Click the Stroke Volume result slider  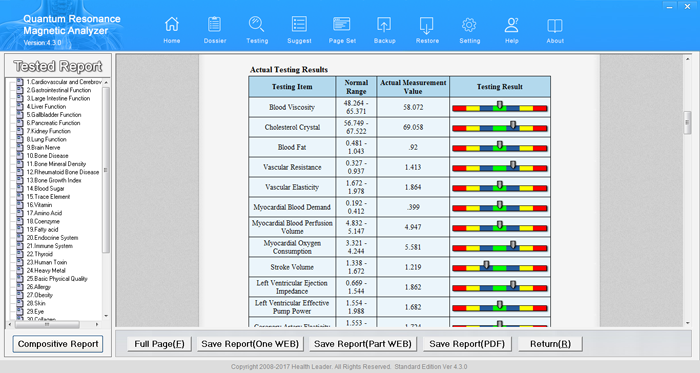[x=500, y=267]
